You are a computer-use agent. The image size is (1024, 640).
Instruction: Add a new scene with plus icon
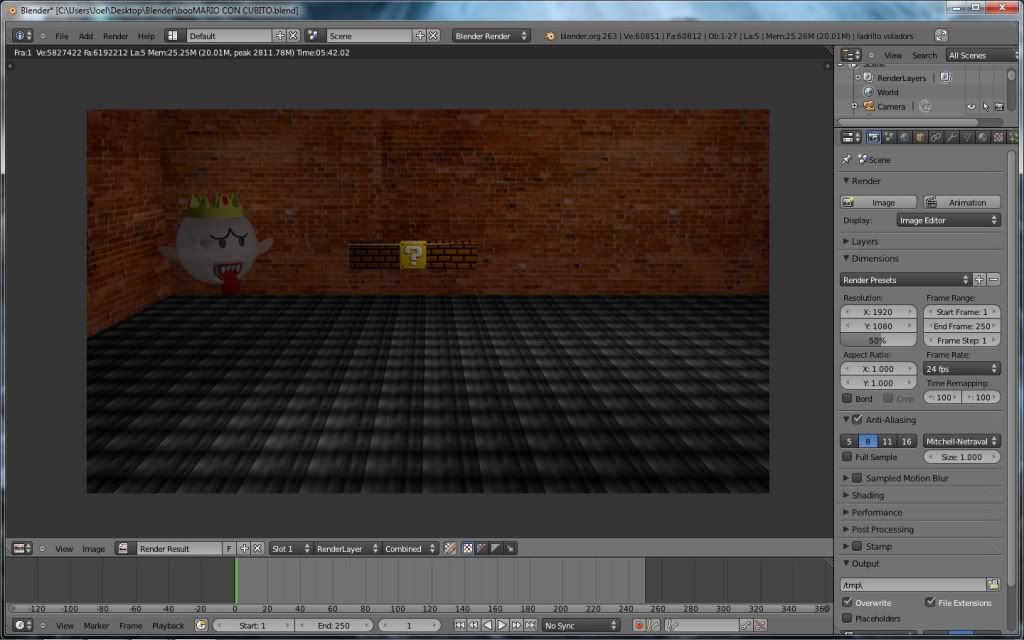coord(420,36)
